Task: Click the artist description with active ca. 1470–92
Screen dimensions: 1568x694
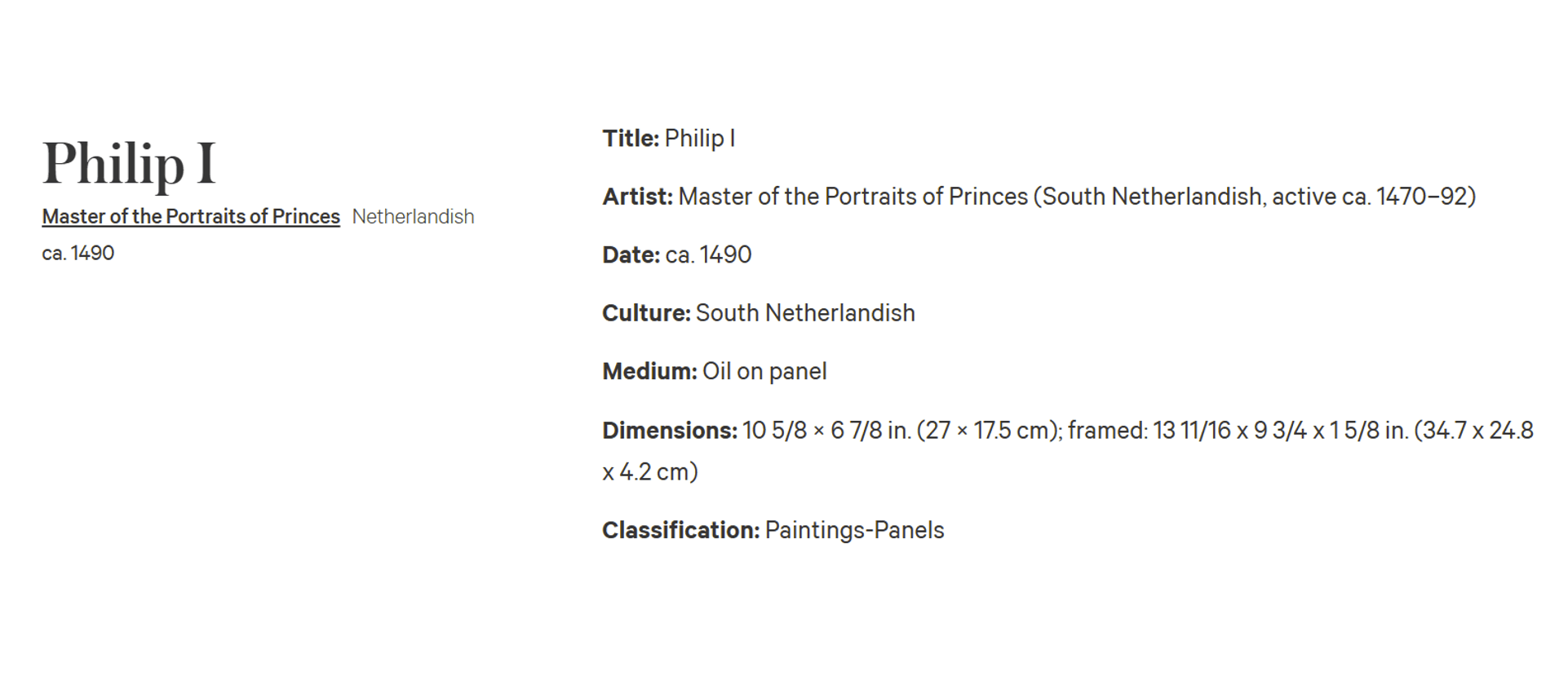Action: coord(1078,197)
